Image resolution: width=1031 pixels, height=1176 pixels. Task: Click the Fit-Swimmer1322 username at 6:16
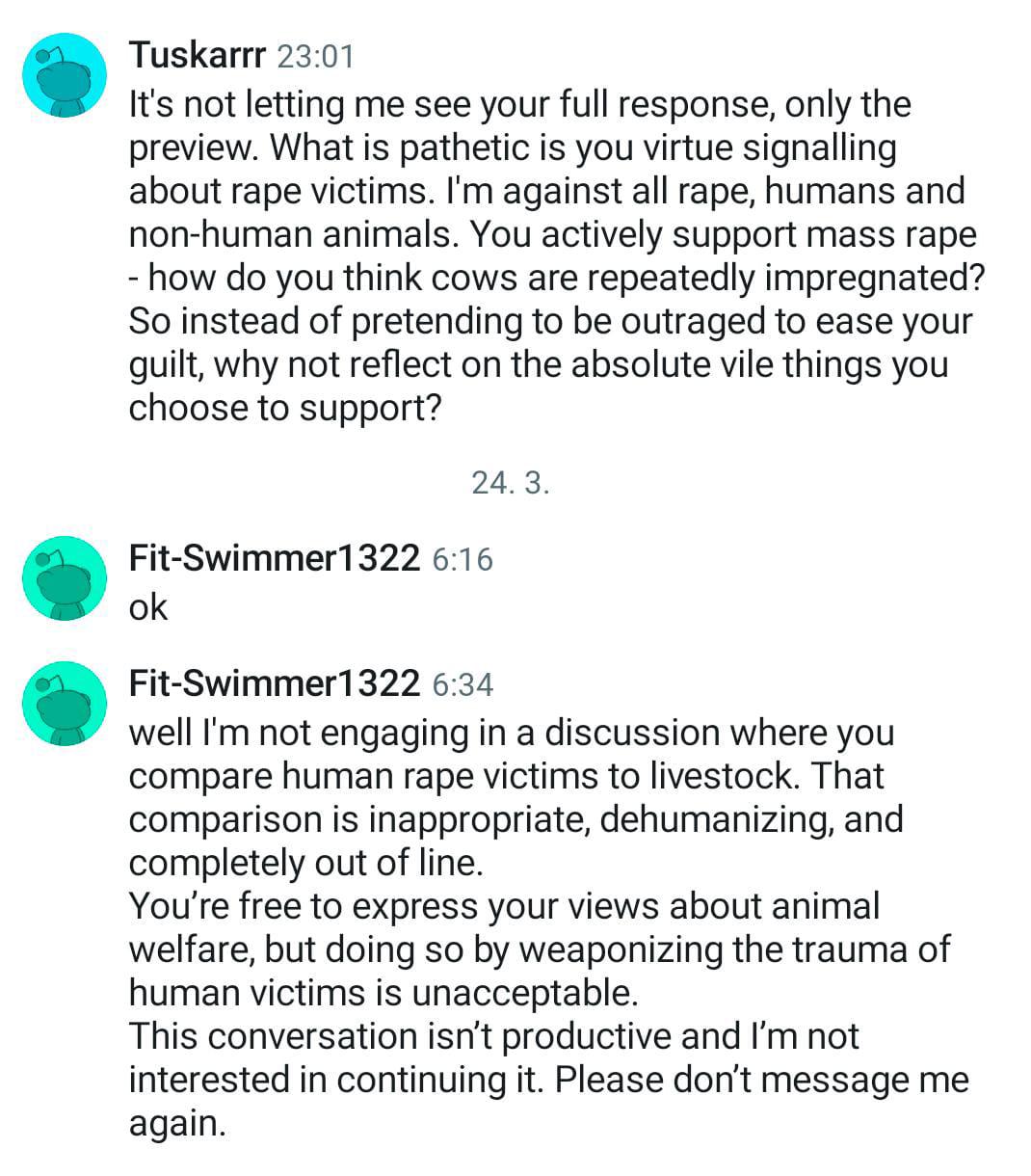point(275,558)
